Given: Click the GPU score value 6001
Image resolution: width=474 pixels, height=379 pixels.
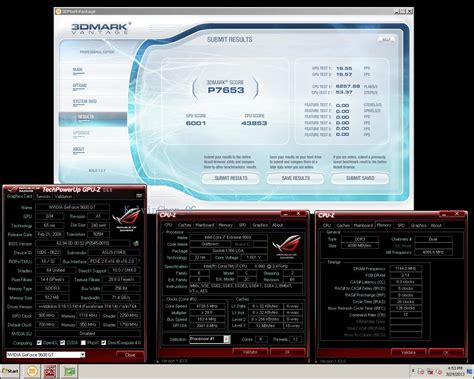Looking at the screenshot, I should tap(196, 123).
